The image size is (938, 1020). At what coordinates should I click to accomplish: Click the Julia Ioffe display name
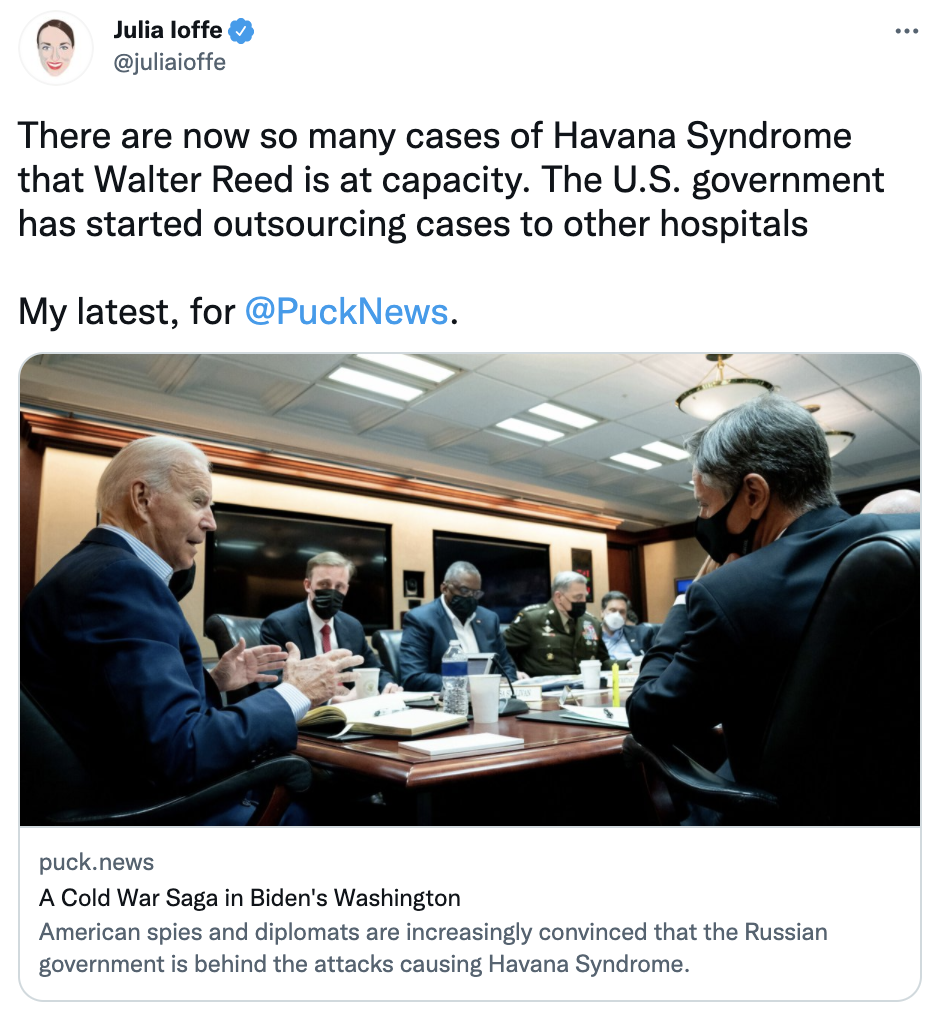(x=168, y=30)
